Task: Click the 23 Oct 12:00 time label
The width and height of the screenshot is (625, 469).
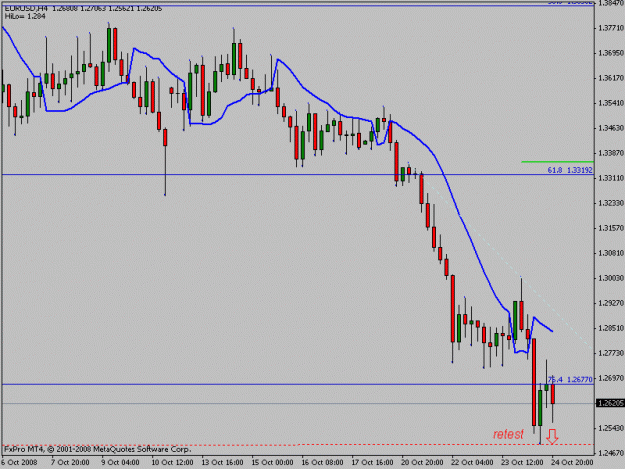Action: [x=522, y=463]
